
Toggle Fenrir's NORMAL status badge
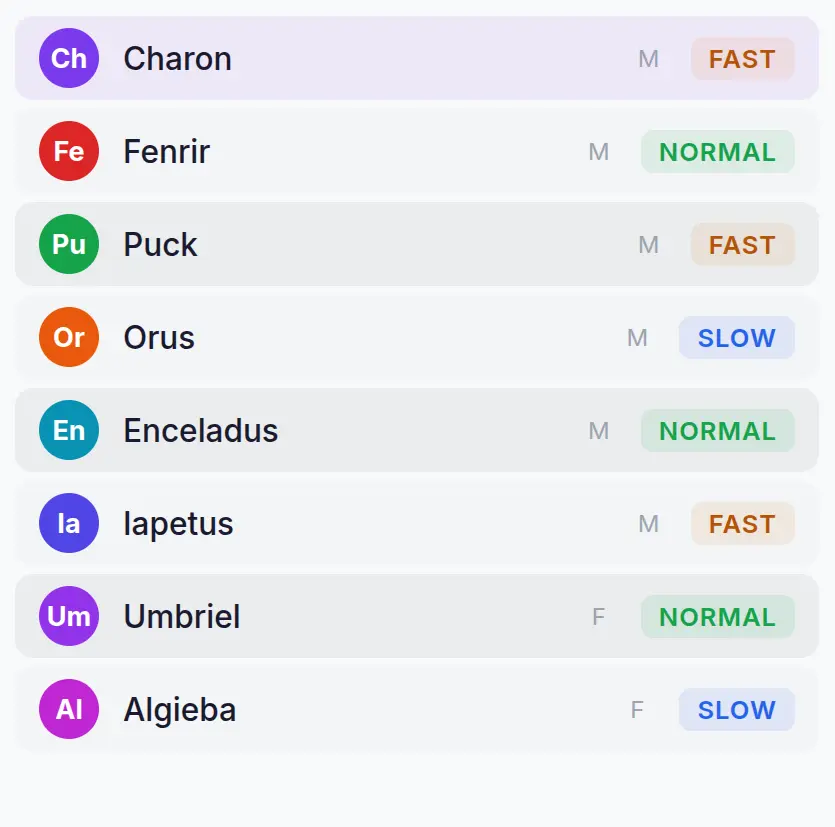(x=717, y=152)
